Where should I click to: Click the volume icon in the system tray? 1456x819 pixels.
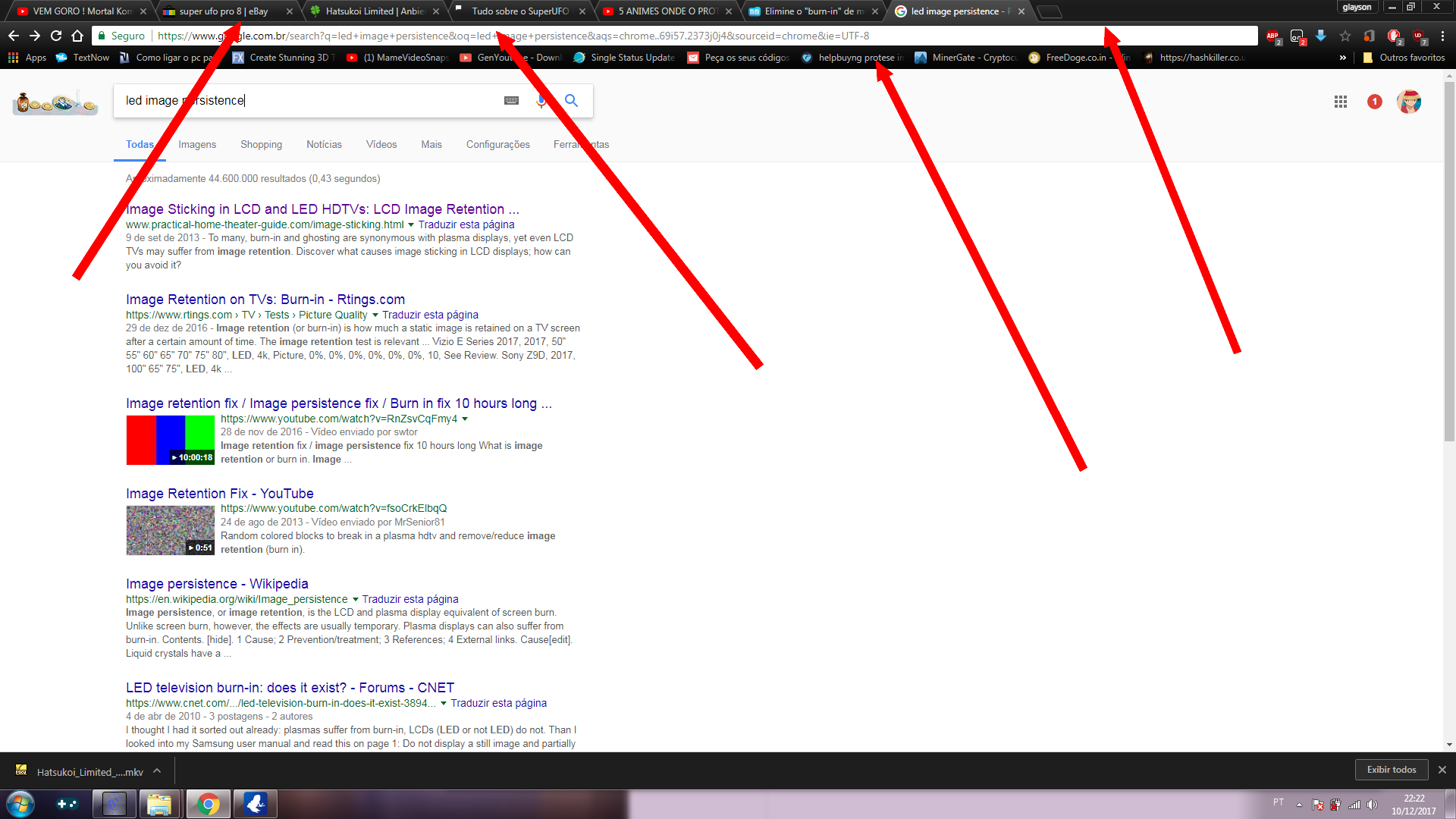click(x=1372, y=805)
